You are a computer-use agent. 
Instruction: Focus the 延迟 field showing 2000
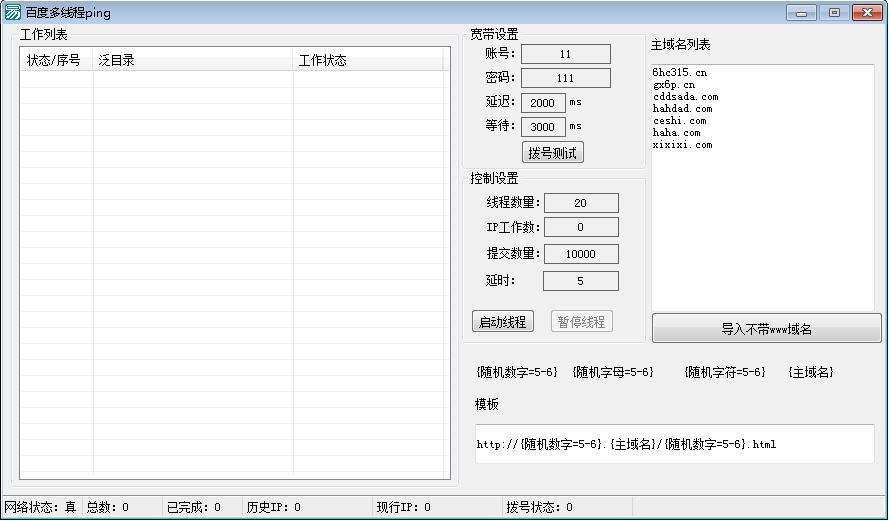543,103
